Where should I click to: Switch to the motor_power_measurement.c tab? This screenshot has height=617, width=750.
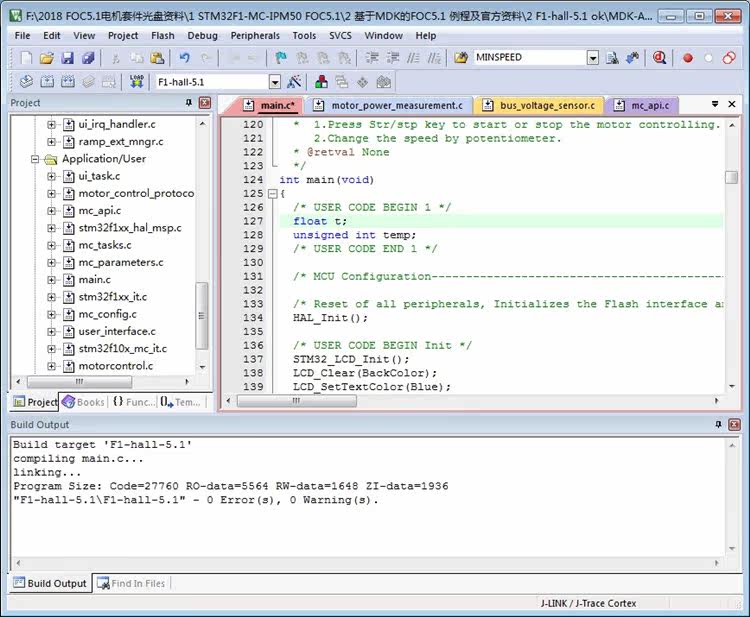pos(390,105)
